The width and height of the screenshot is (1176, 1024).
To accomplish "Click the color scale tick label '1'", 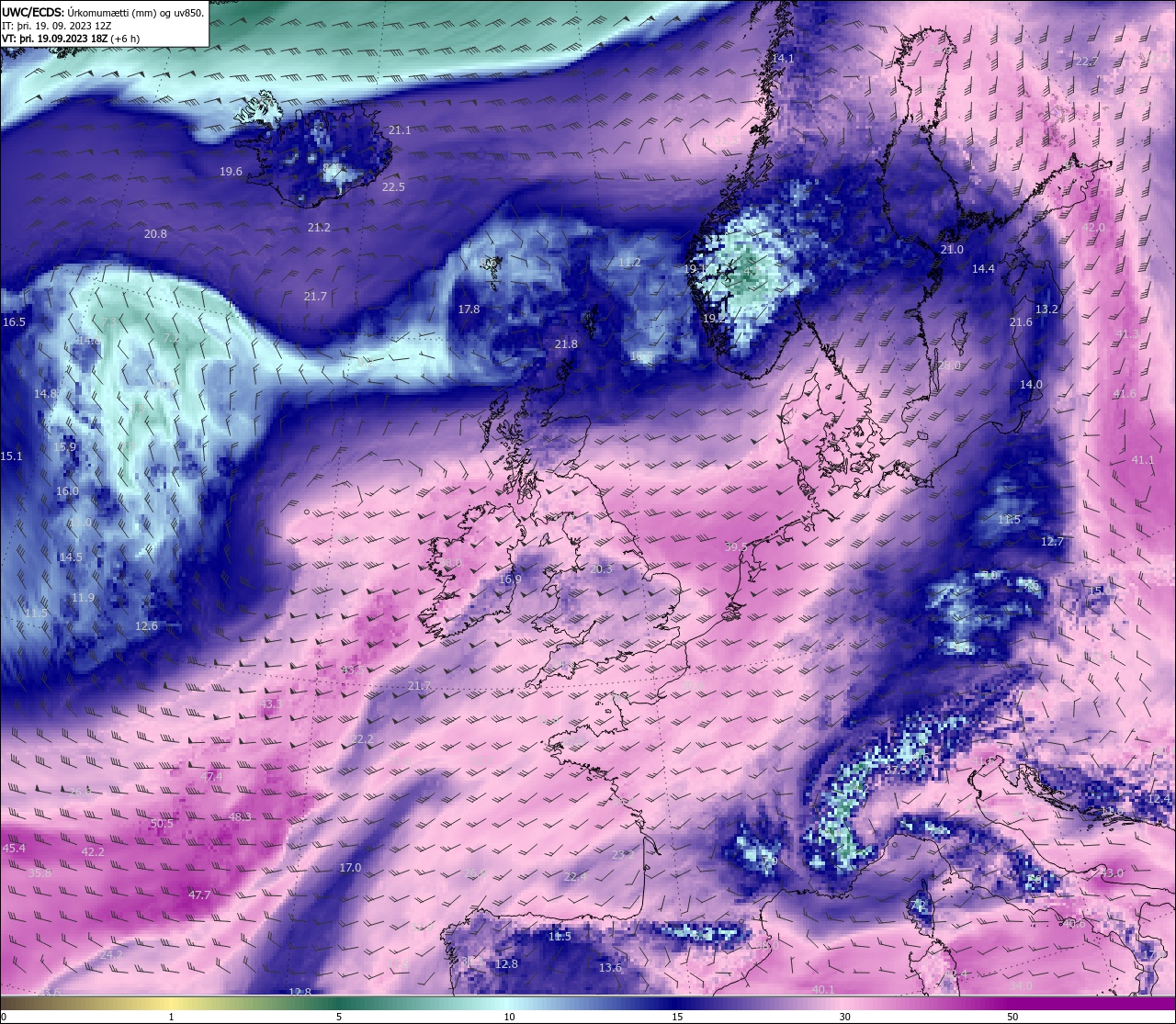I will tap(171, 1017).
